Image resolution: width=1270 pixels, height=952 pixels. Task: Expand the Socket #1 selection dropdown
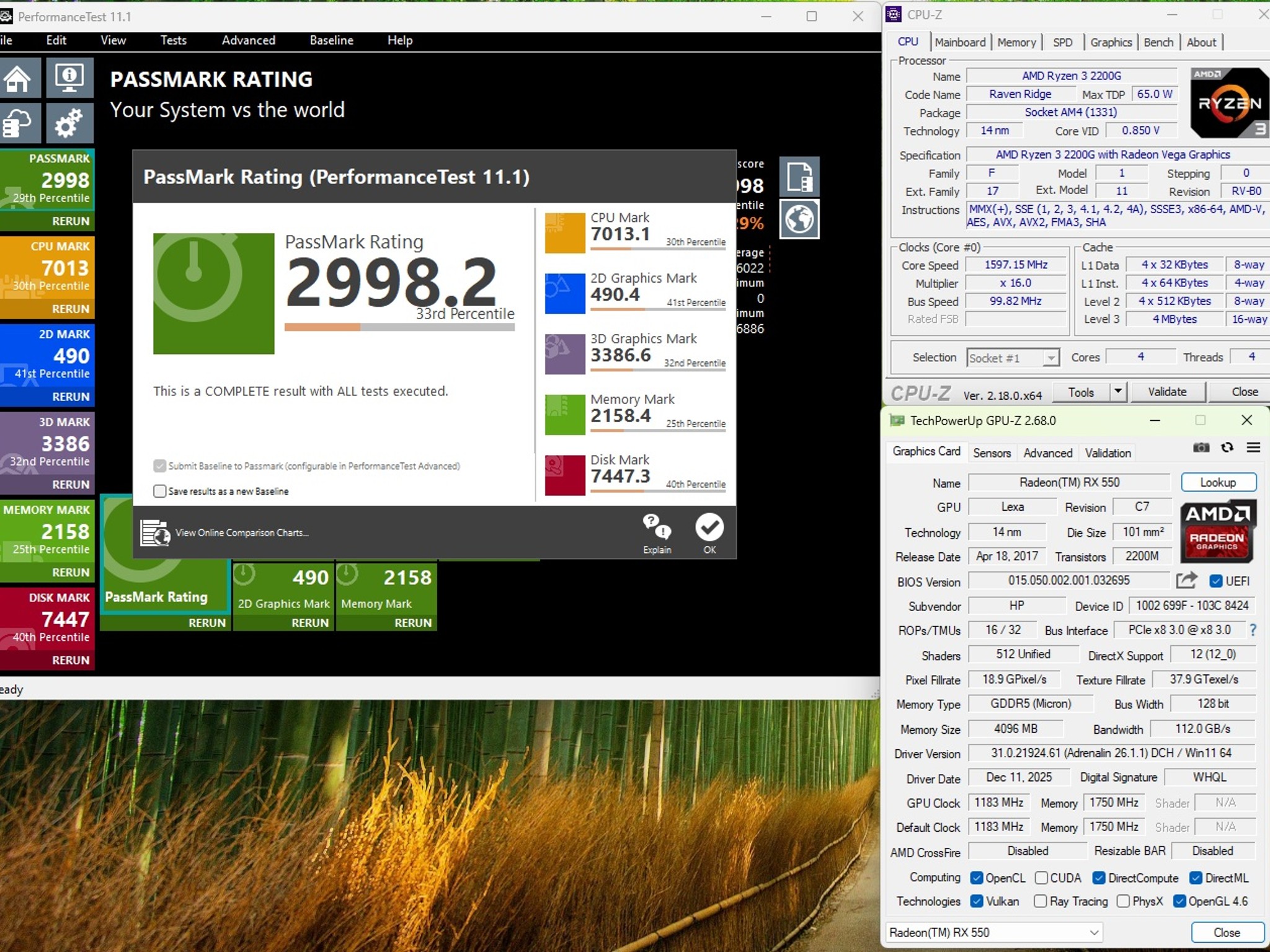1050,358
